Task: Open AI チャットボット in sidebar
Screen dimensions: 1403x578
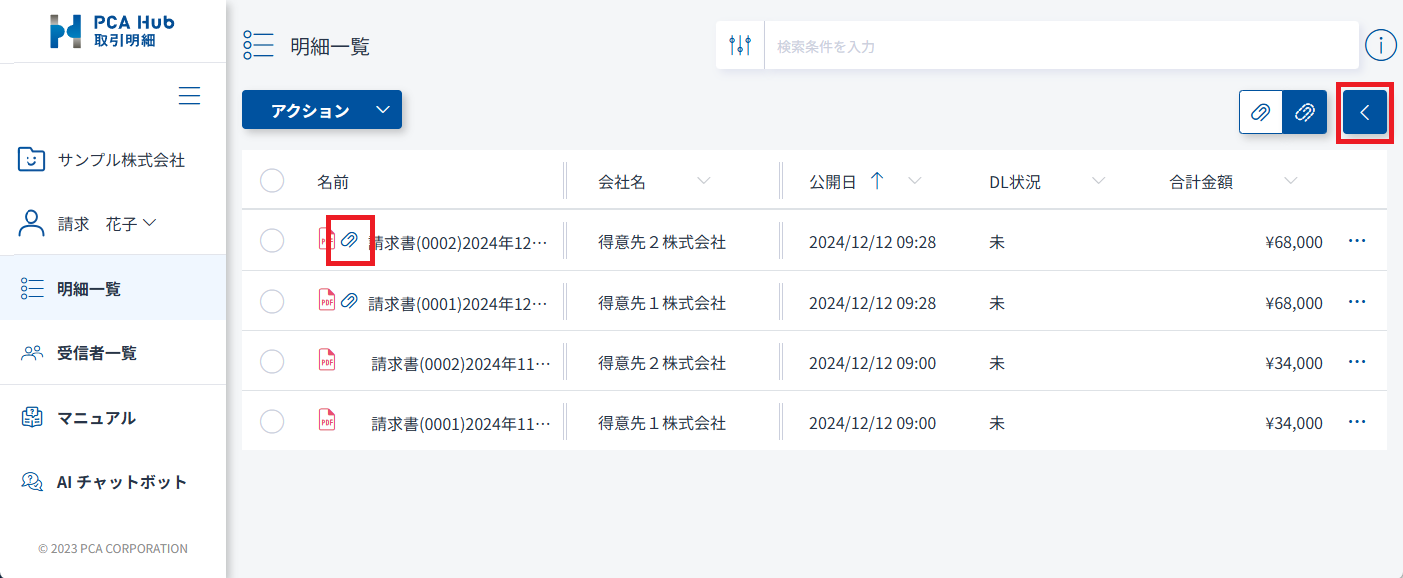Action: 121,482
